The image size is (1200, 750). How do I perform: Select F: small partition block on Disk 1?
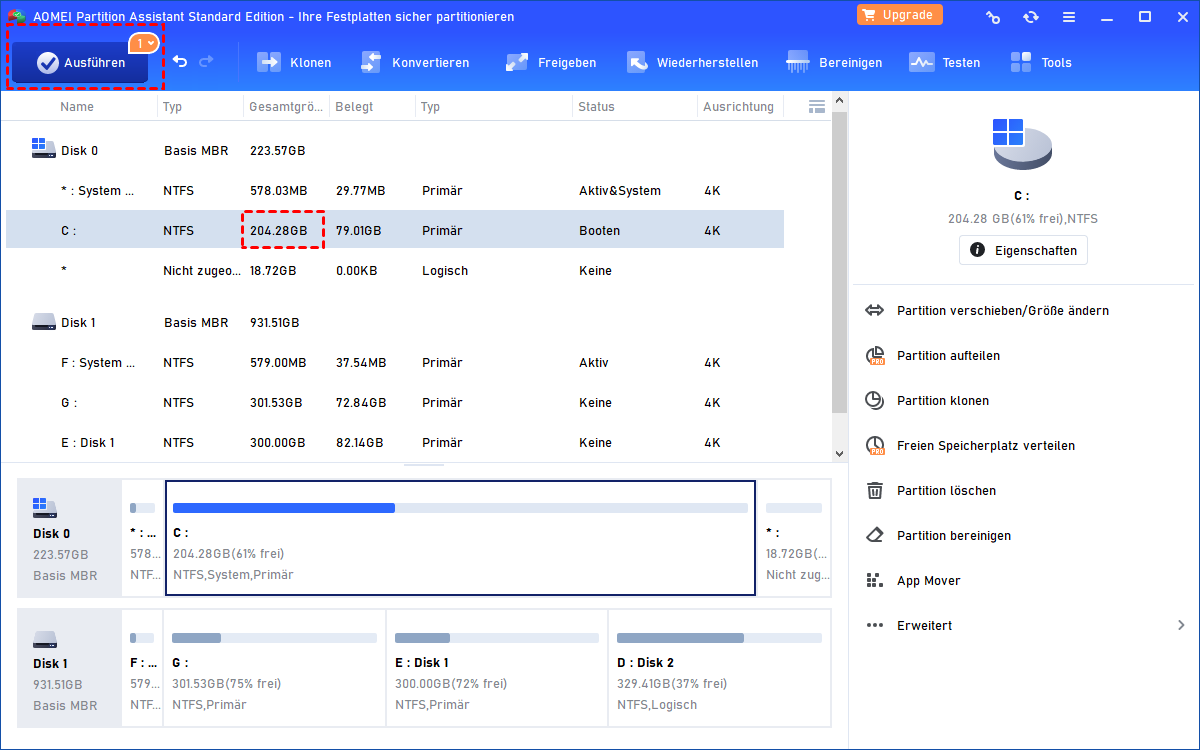[x=143, y=668]
